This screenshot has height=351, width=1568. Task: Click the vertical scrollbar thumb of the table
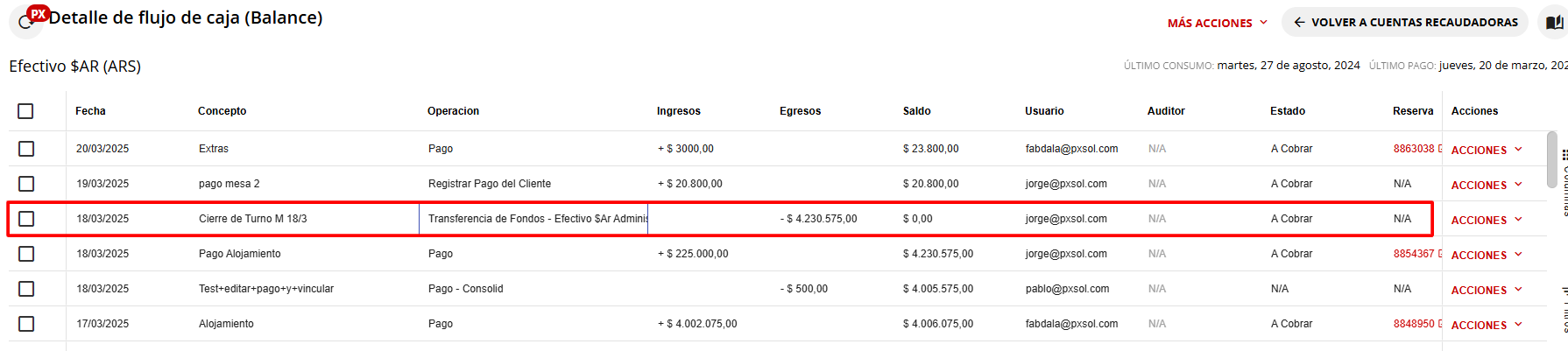pos(1551,159)
